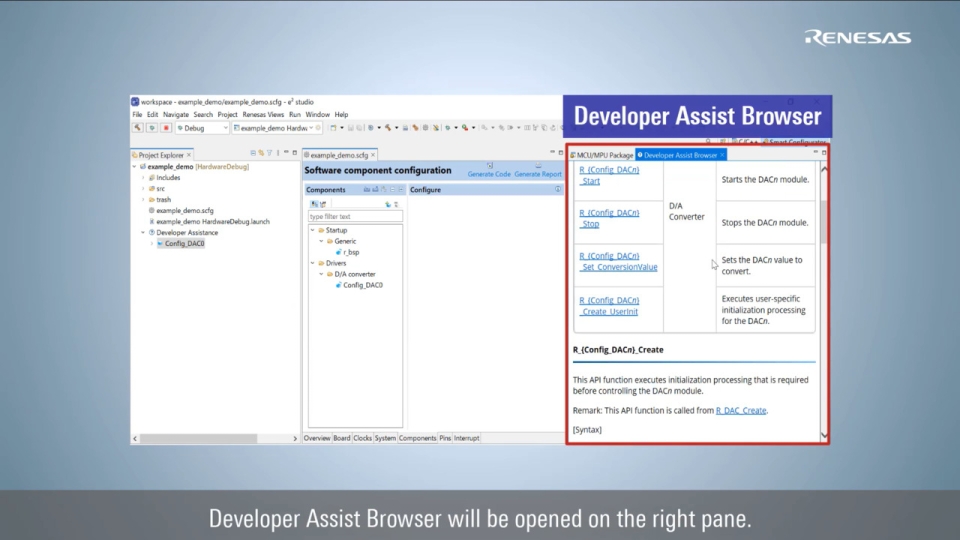Open the R_DAC_Create link
The height and width of the screenshot is (540, 960).
pyautogui.click(x=741, y=410)
